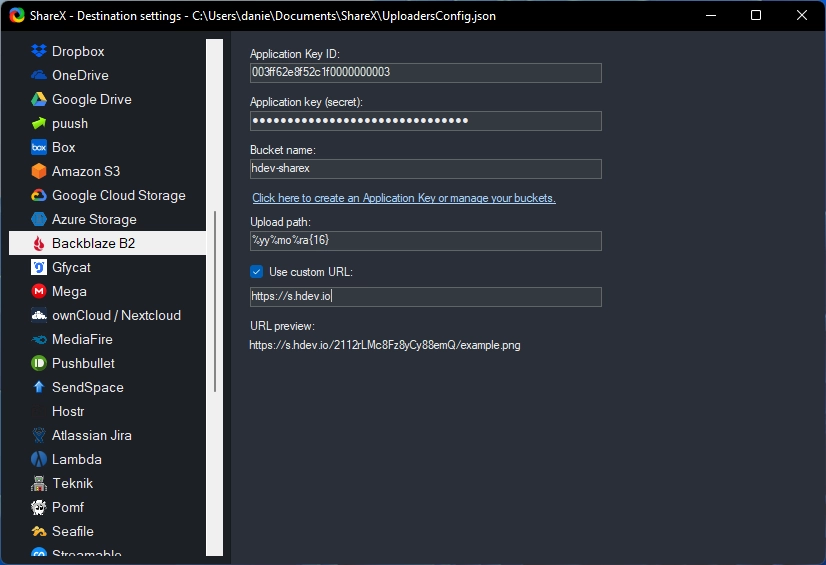The height and width of the screenshot is (565, 826).
Task: Select the Hostr destination
Action: coord(68,411)
